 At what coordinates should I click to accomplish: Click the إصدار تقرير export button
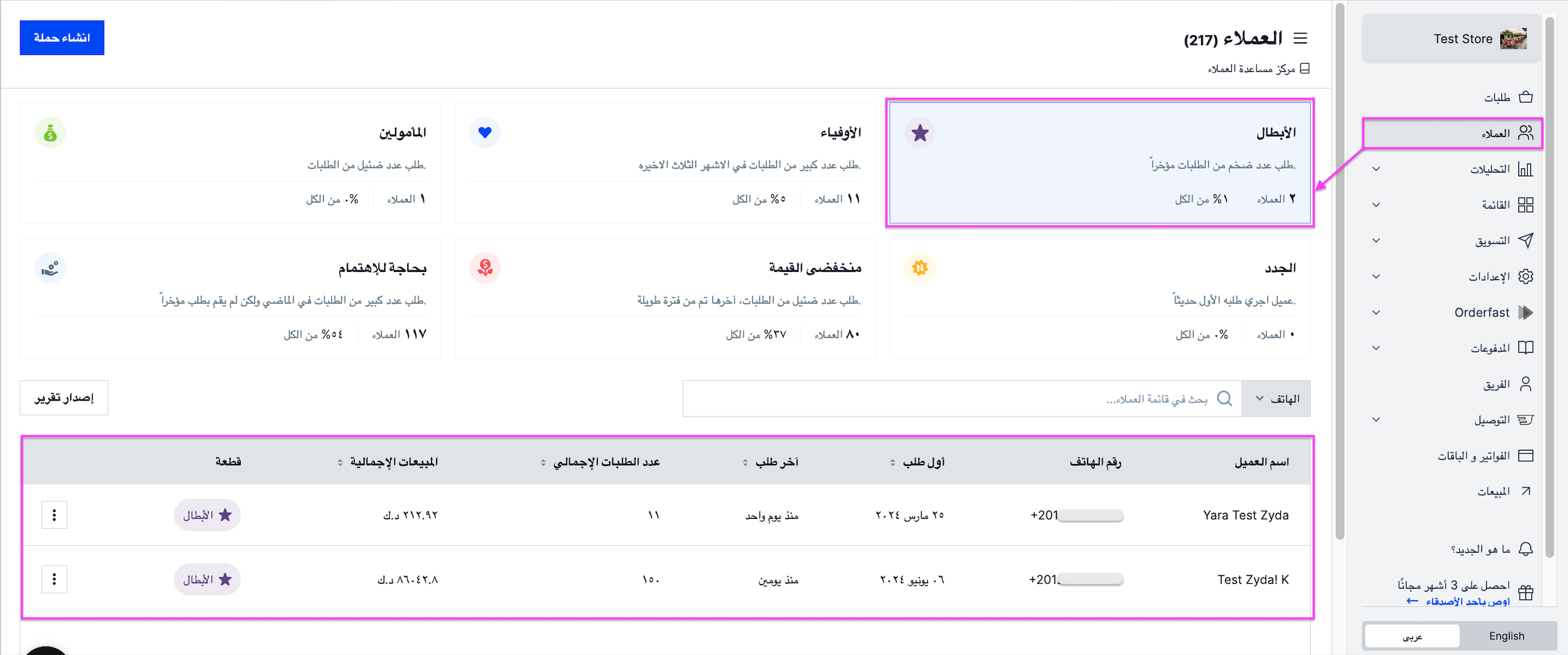pos(64,398)
